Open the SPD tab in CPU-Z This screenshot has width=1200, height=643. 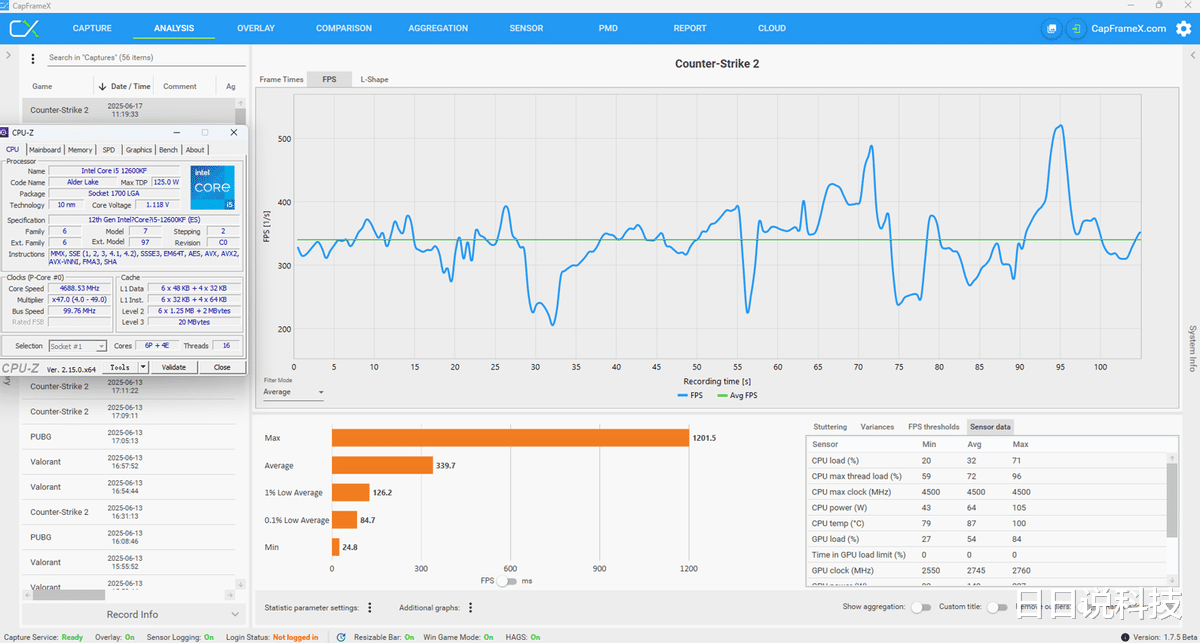pyautogui.click(x=108, y=150)
